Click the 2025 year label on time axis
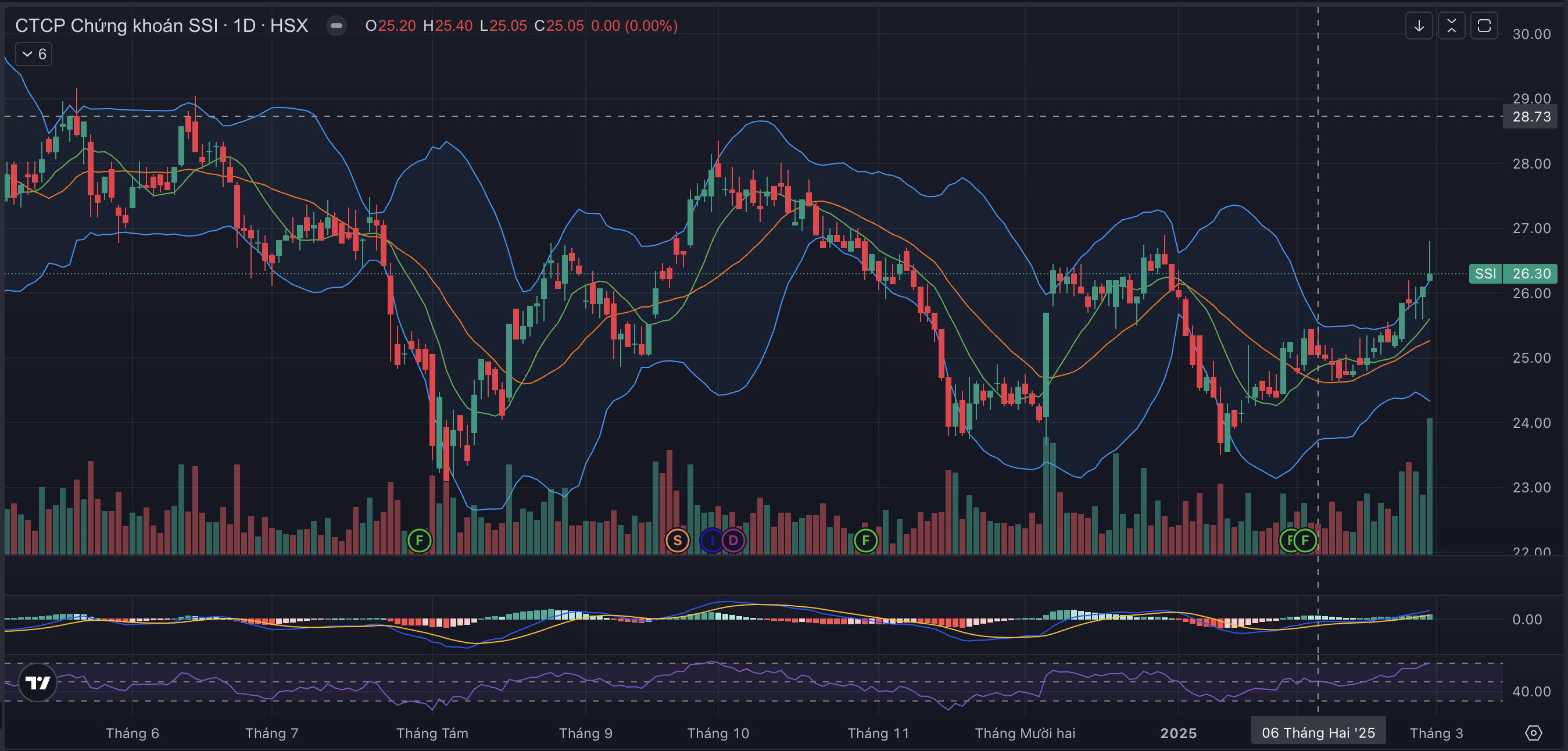The width and height of the screenshot is (1568, 751). [1178, 733]
